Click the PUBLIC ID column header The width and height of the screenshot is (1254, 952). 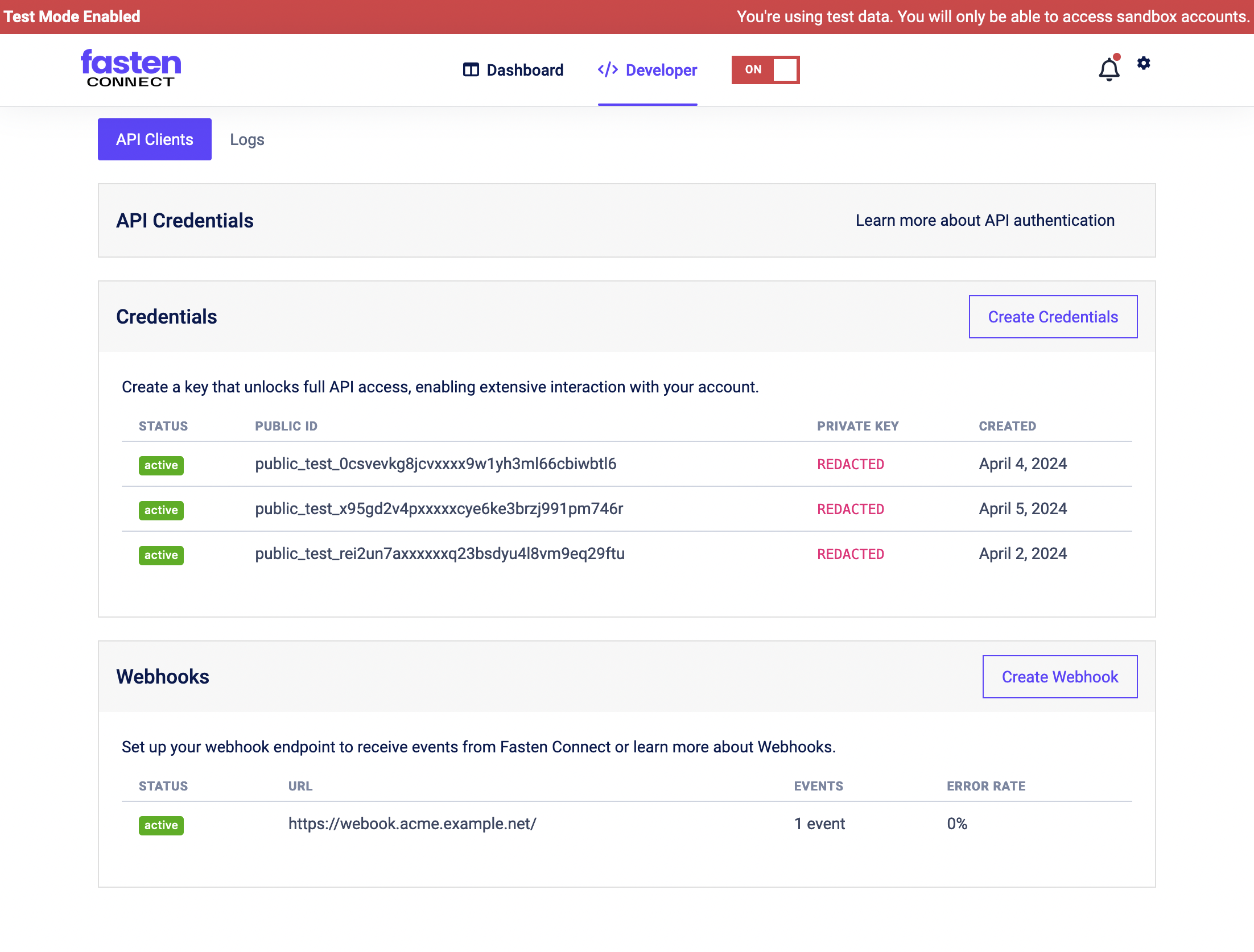(286, 426)
